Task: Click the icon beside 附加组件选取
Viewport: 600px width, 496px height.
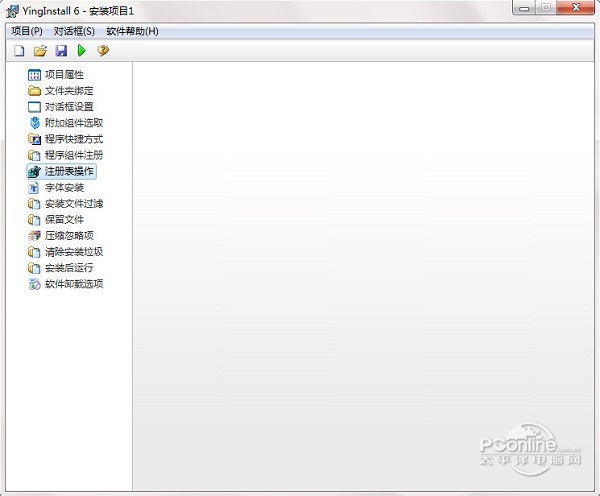Action: (34, 123)
